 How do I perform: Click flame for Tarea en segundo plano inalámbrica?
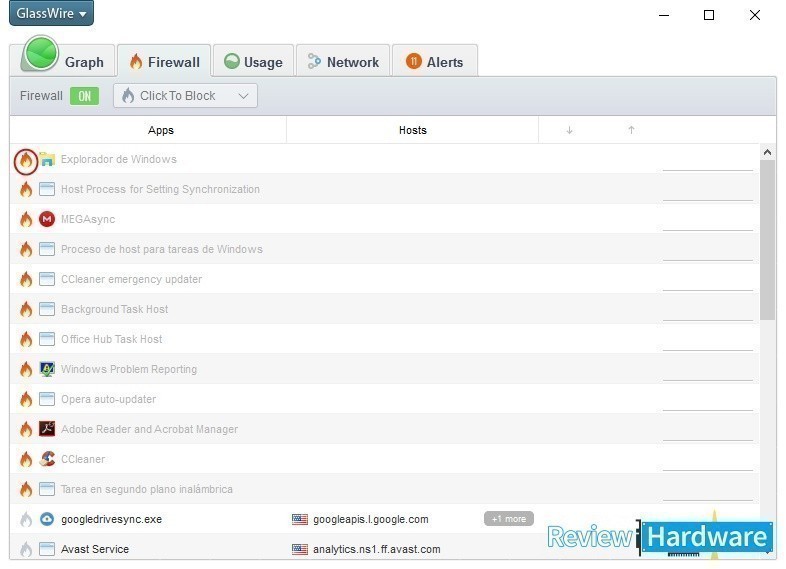[26, 490]
